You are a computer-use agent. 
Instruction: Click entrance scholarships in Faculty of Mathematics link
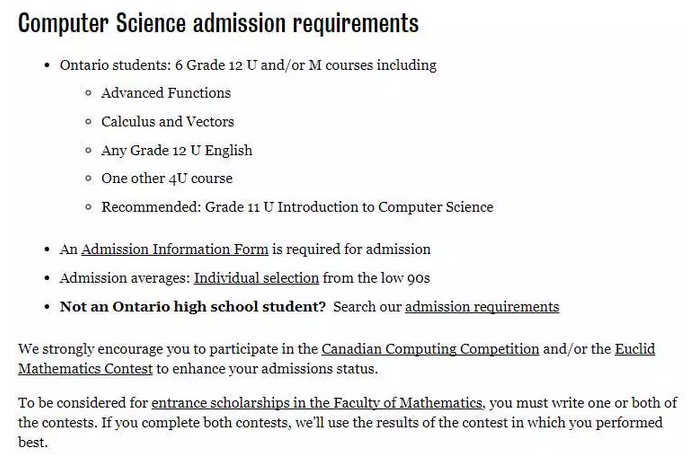[x=317, y=403]
